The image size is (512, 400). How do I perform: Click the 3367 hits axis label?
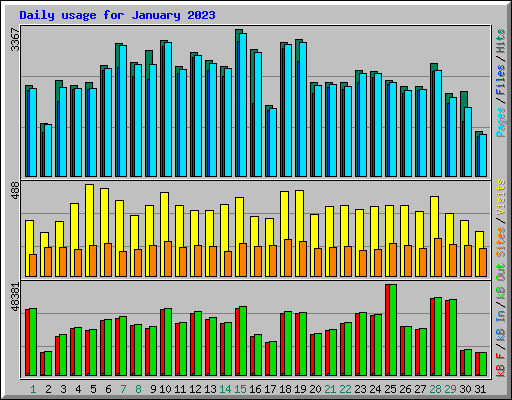[15, 40]
